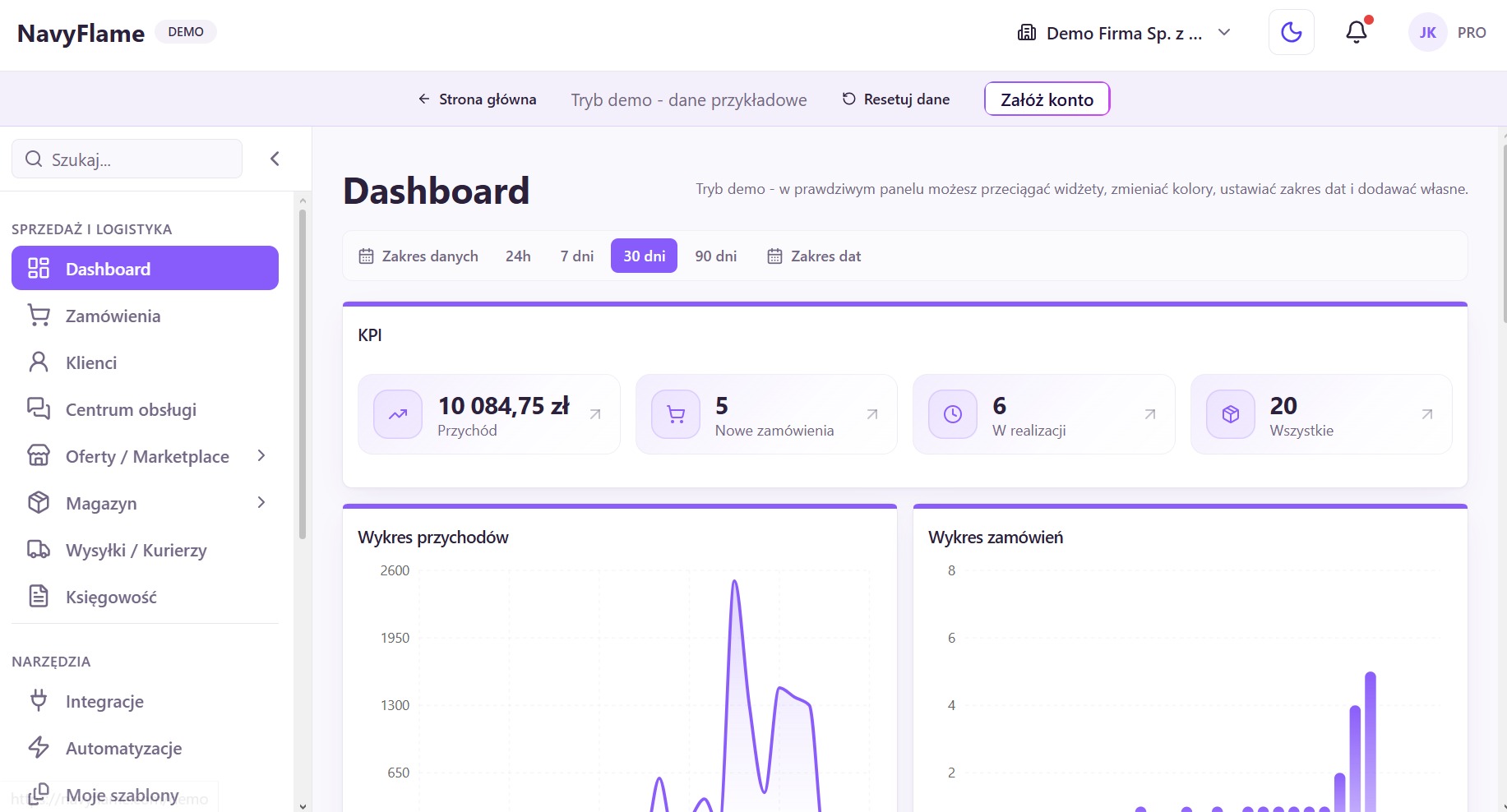The image size is (1507, 812).
Task: Click sidebar scrollbar down arrow
Action: pyautogui.click(x=303, y=806)
